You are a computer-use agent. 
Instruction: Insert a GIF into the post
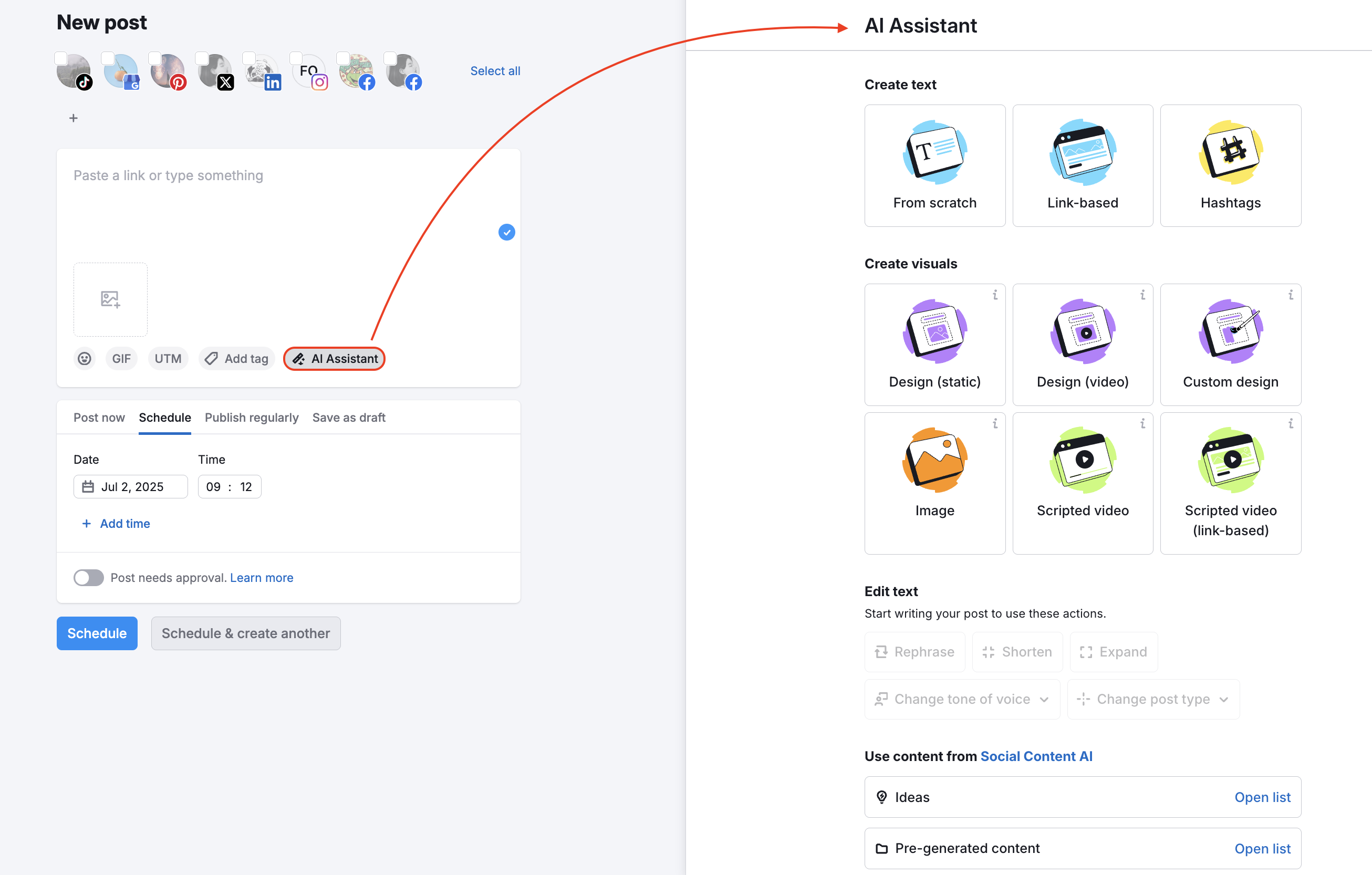[121, 358]
